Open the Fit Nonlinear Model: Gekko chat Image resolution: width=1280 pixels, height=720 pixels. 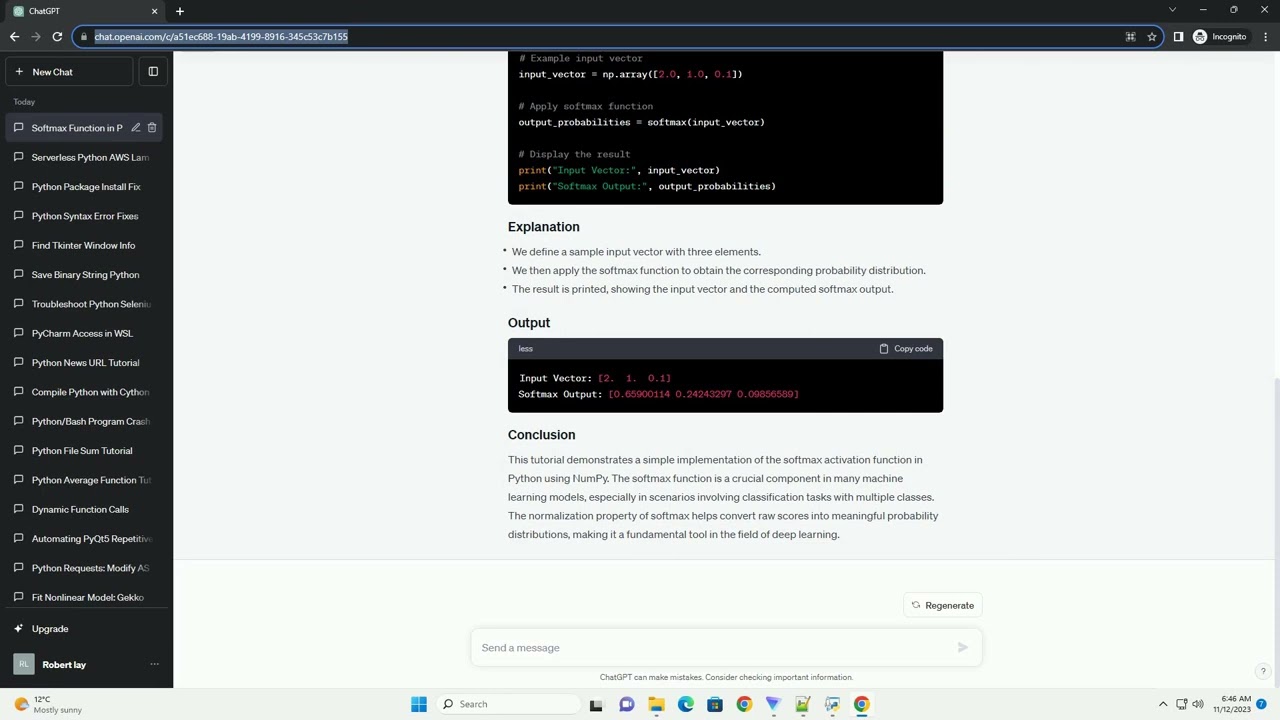point(85,598)
